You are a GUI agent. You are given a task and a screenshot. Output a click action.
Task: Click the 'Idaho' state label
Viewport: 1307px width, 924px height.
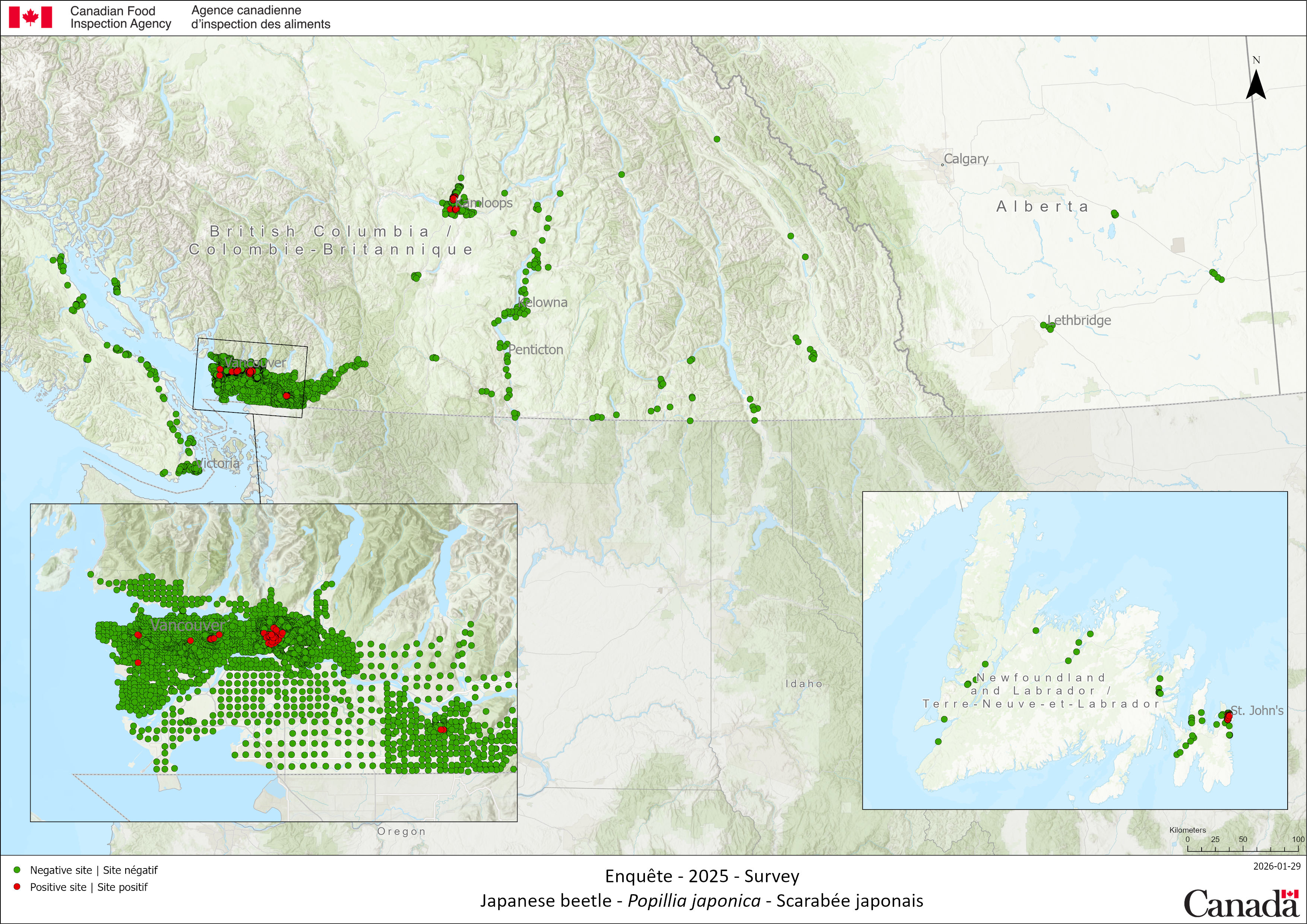tap(804, 684)
